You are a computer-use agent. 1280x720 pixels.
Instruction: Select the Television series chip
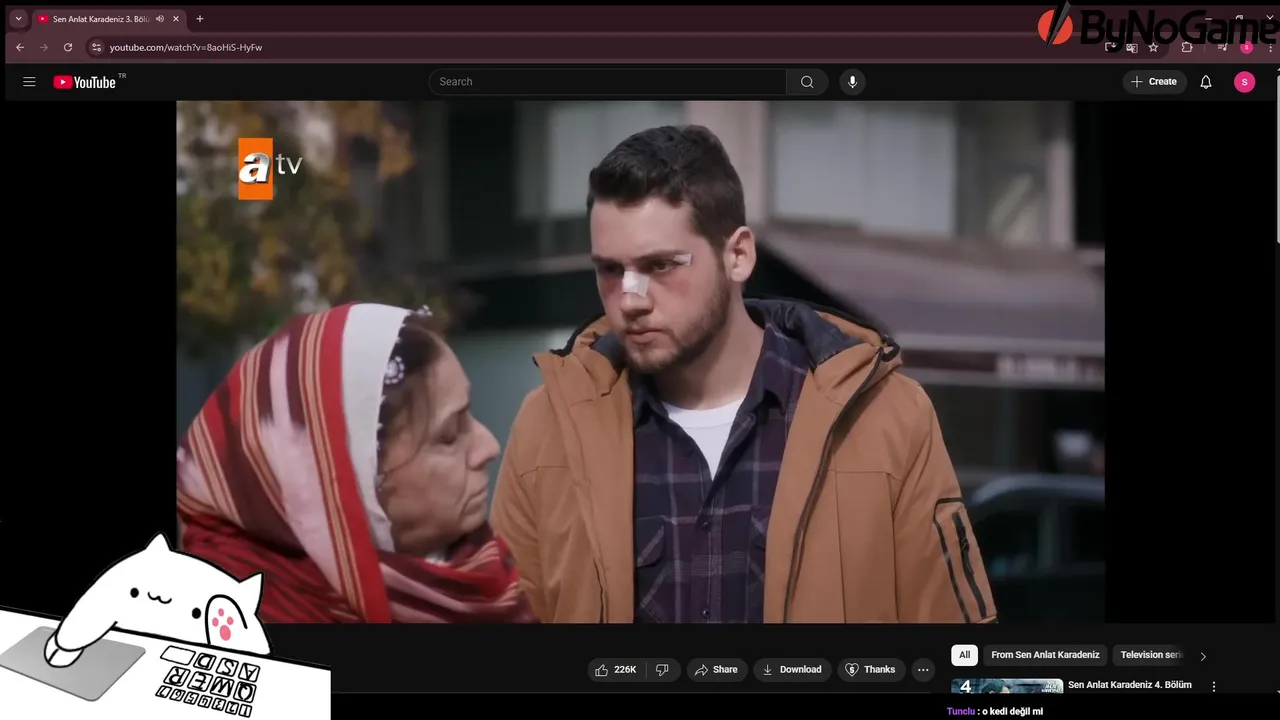coord(1150,655)
